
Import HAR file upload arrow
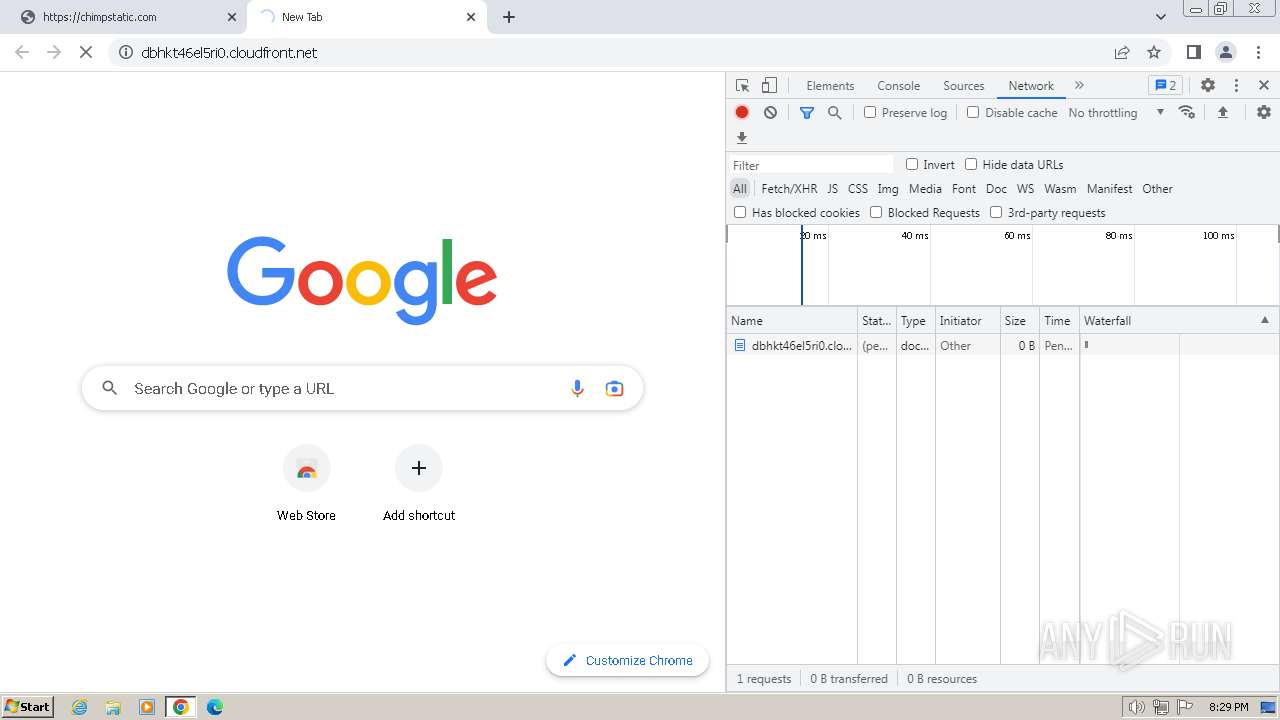(1222, 112)
